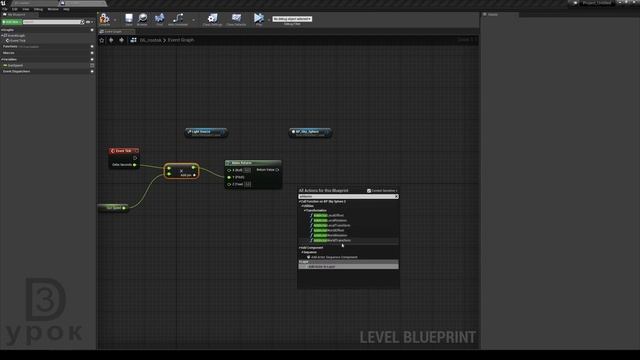Click the Make Rotator Z (Yaw) input pin
The image size is (640, 360).
click(x=229, y=184)
